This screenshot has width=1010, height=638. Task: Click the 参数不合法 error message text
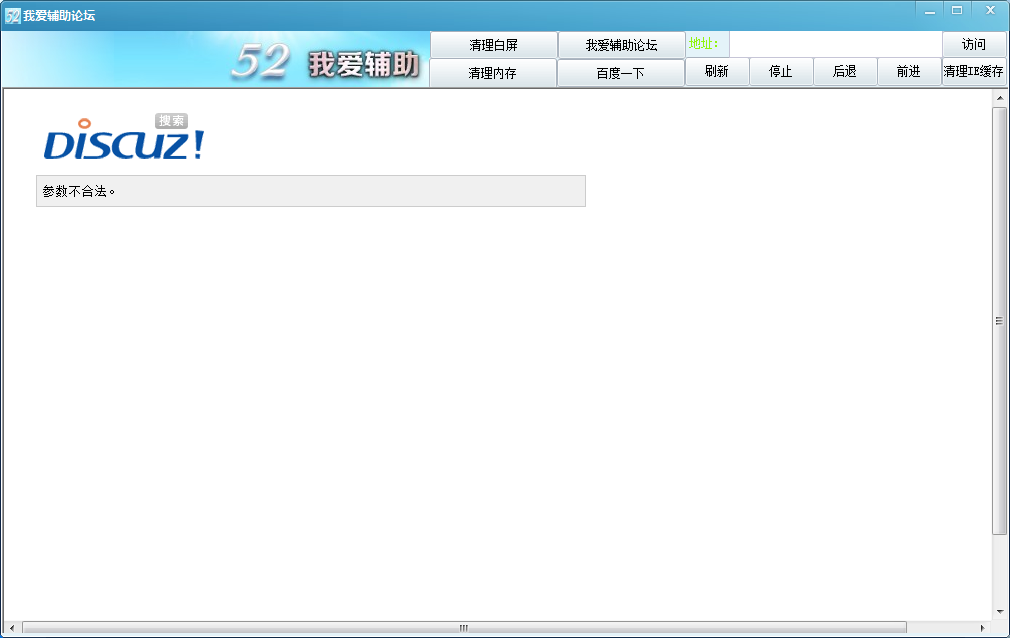click(79, 191)
